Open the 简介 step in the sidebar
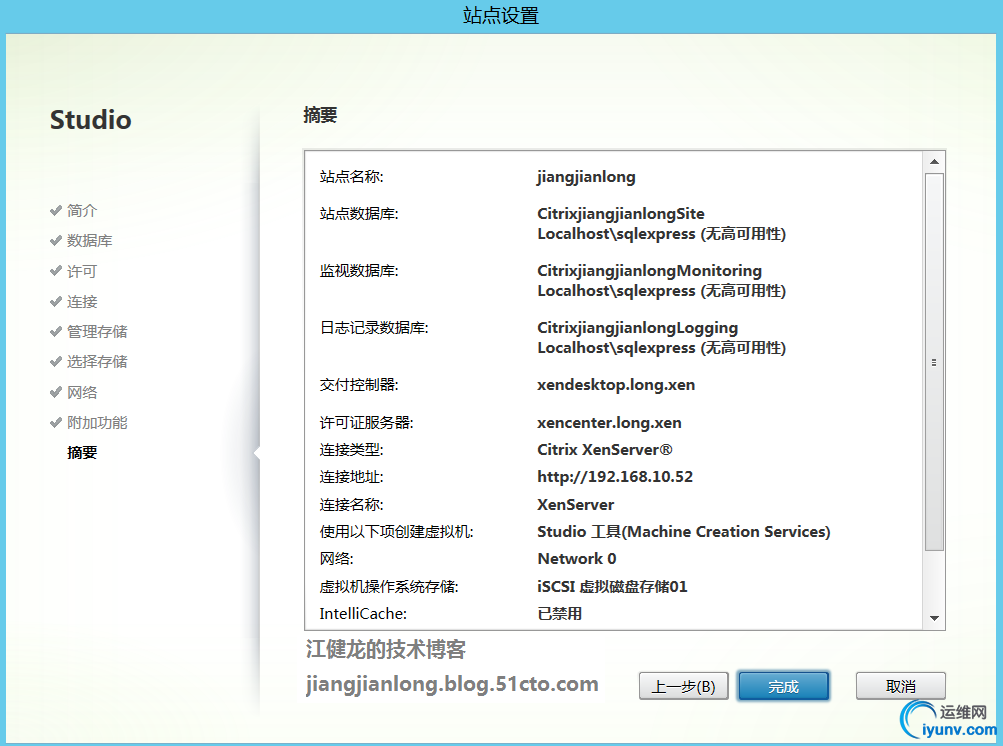Image resolution: width=1003 pixels, height=746 pixels. tap(82, 210)
